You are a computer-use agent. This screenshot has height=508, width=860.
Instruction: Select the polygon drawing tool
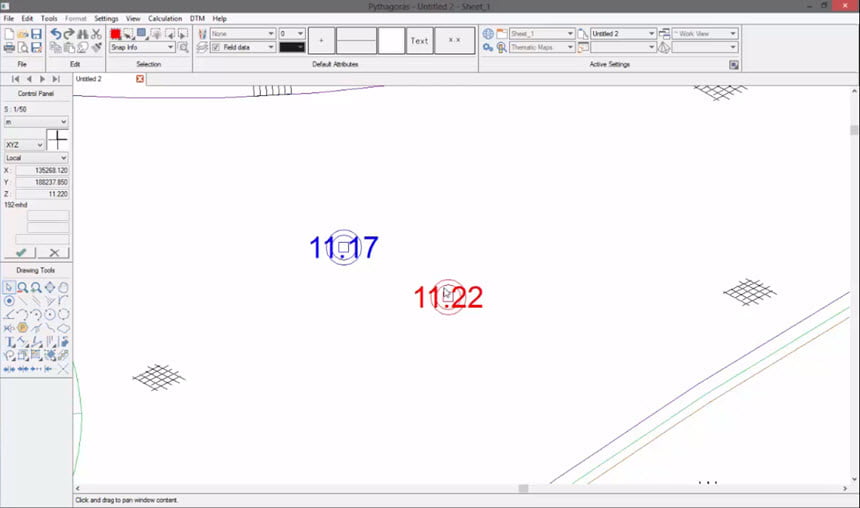coord(64,328)
